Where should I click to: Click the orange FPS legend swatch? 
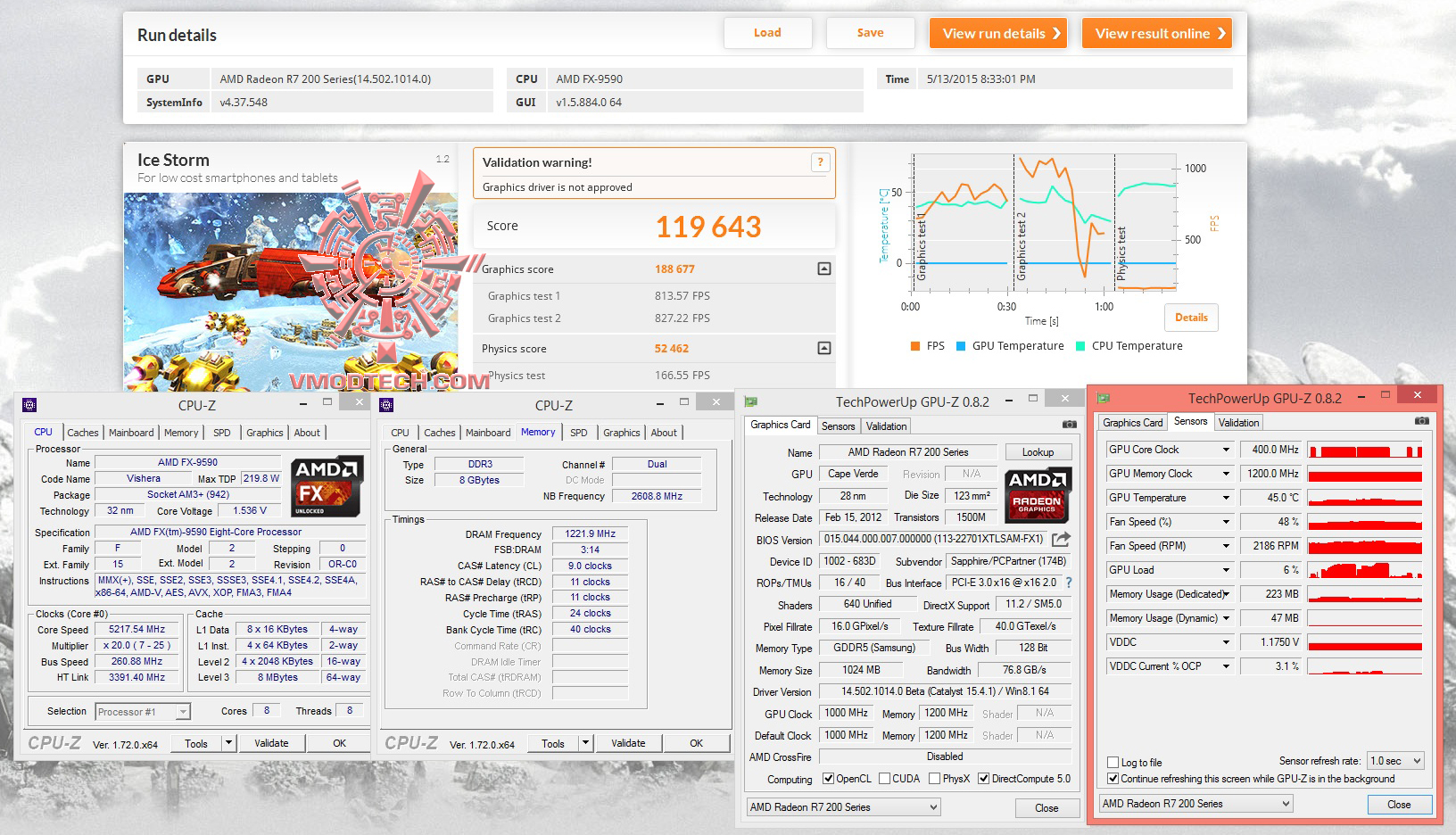coord(915,346)
